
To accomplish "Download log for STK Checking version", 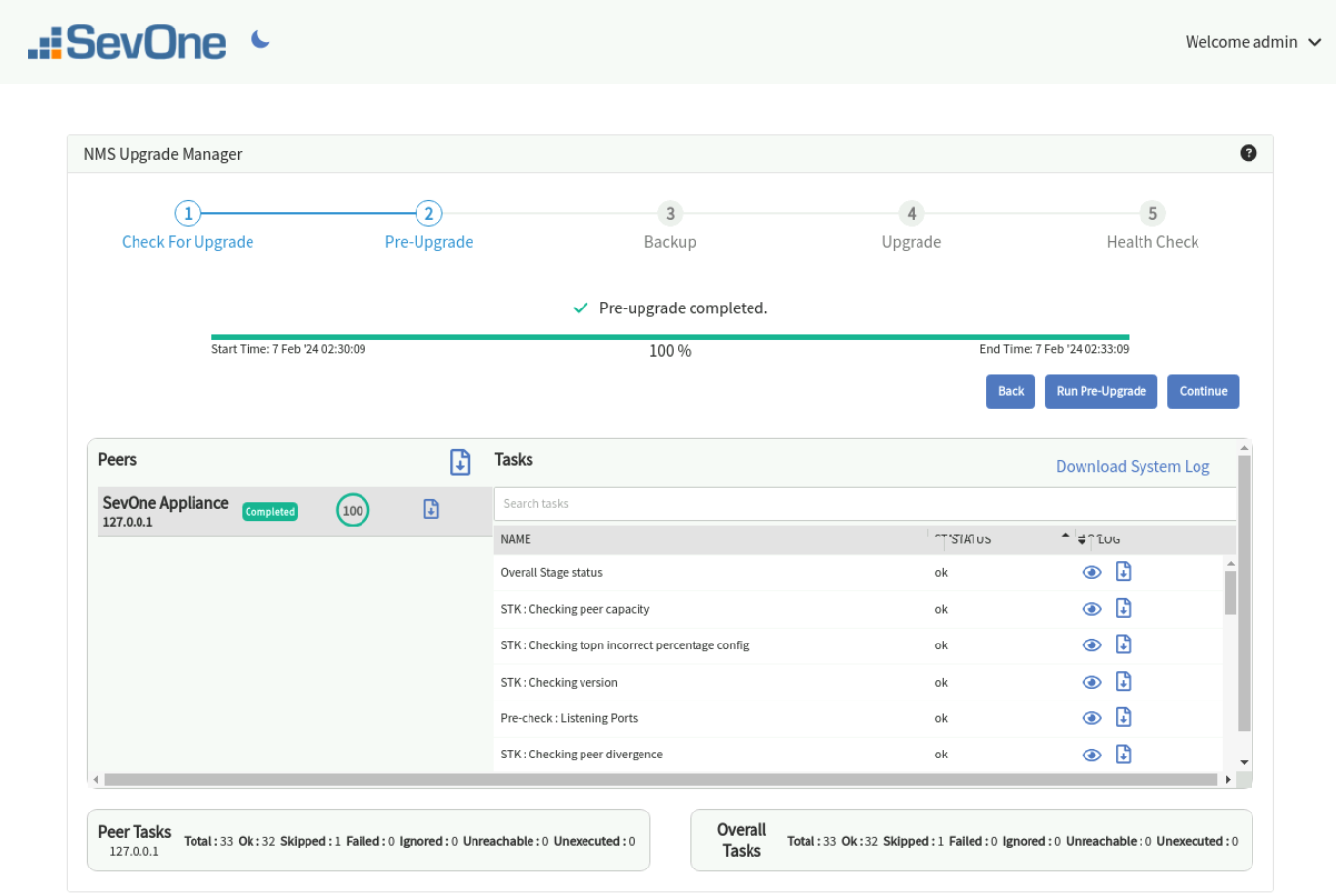I will point(1124,681).
